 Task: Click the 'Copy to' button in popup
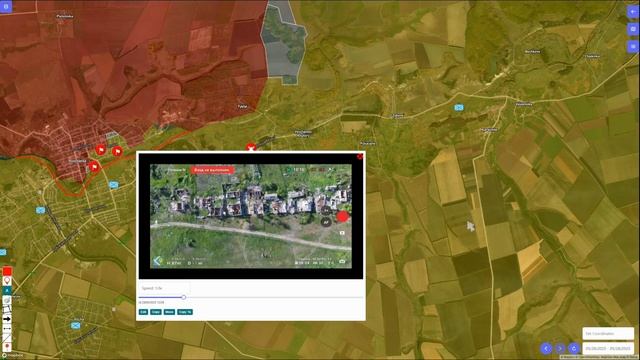point(185,312)
